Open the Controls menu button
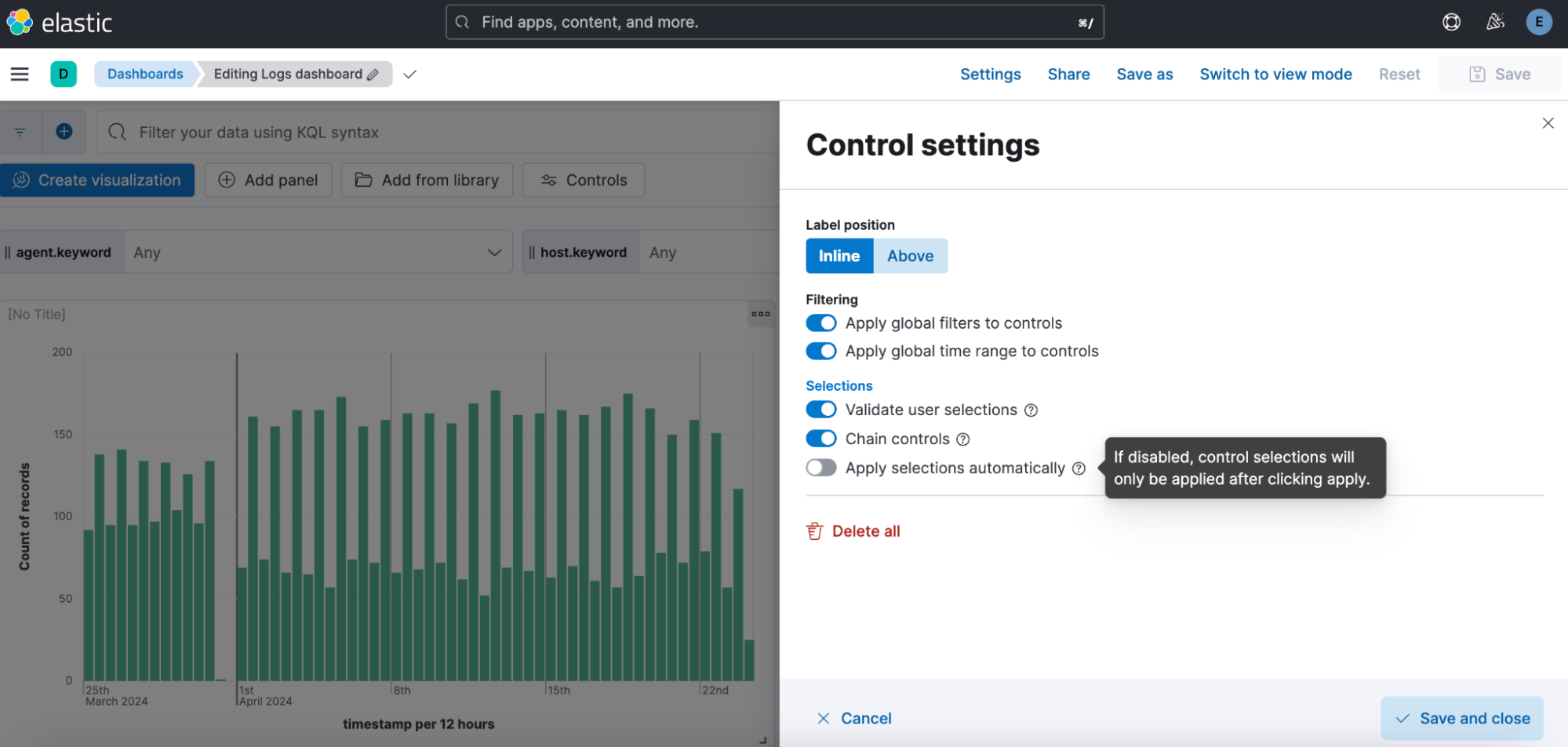The height and width of the screenshot is (747, 1568). [584, 180]
